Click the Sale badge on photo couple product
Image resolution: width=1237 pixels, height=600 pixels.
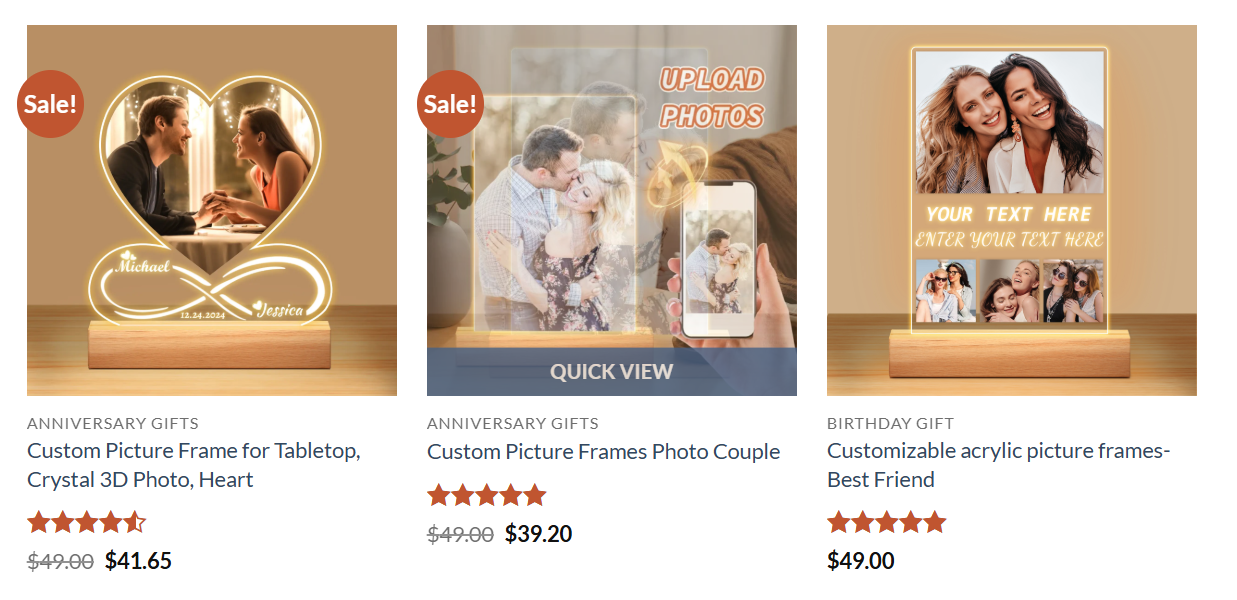[450, 103]
